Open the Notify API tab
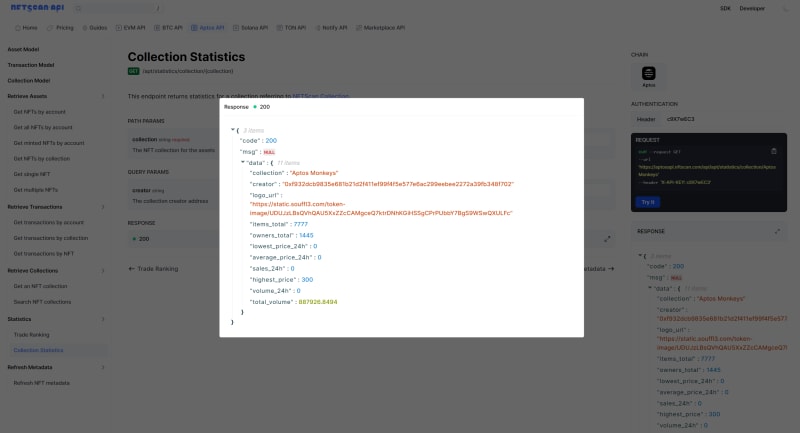800x433 pixels. 331,28
